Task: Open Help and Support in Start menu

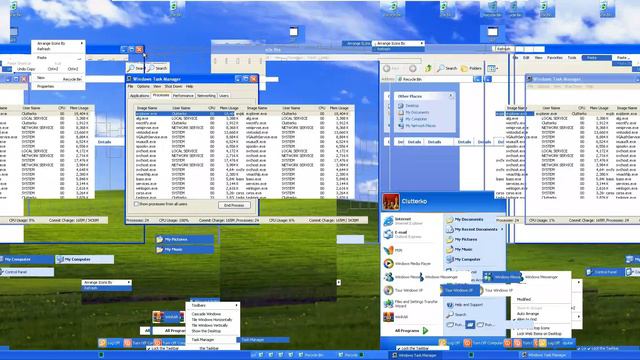Action: [x=465, y=305]
